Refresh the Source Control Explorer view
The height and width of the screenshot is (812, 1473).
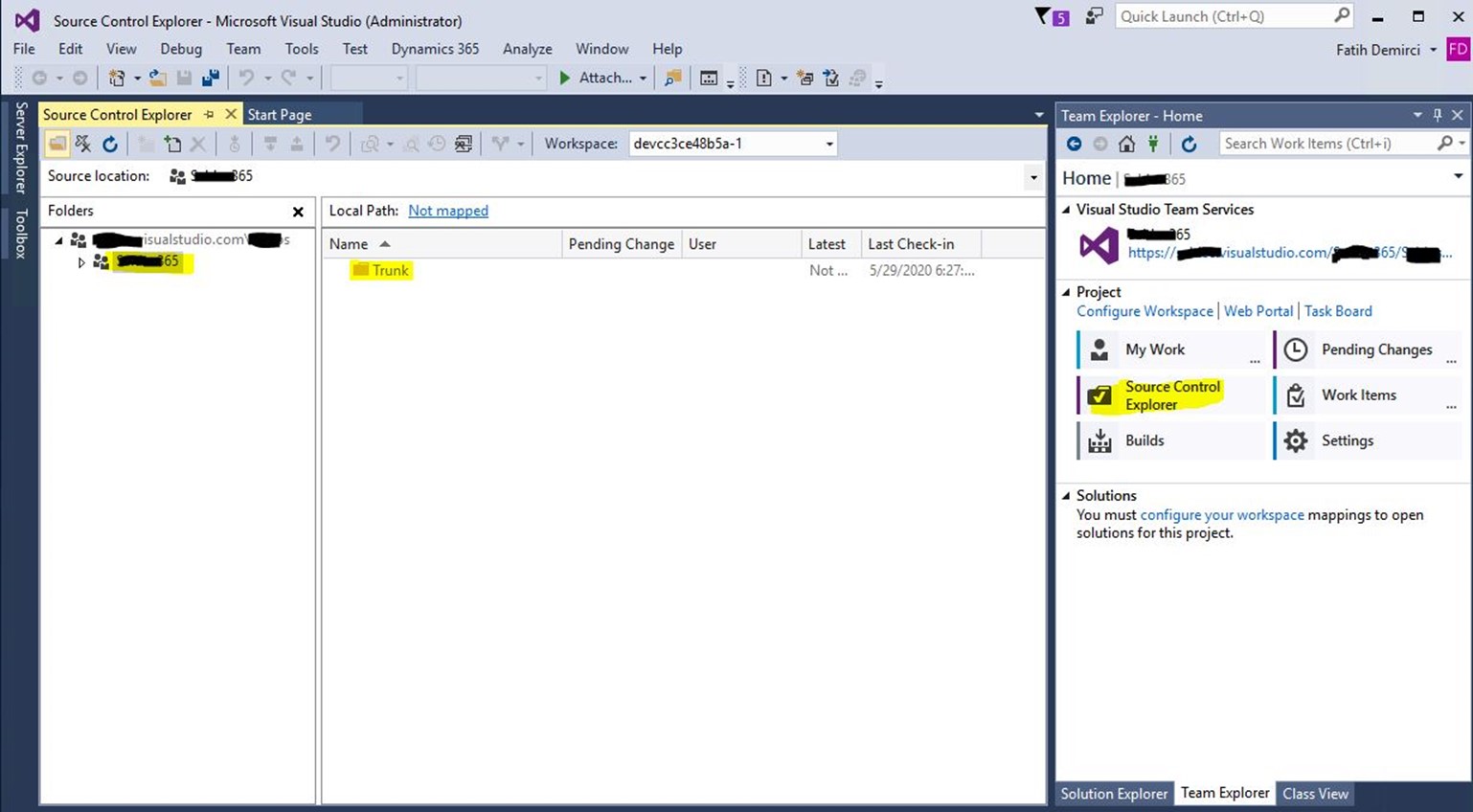tap(110, 144)
